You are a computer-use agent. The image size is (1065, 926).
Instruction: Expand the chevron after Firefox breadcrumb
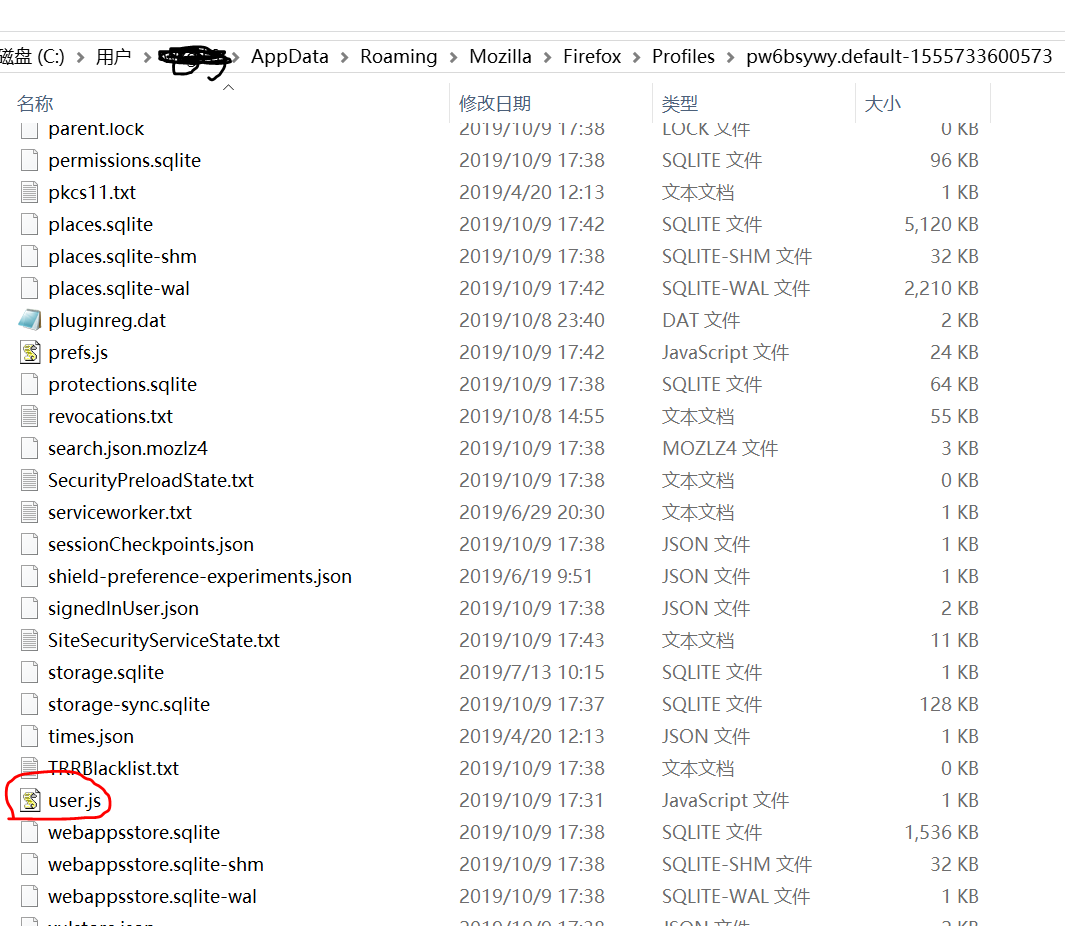click(636, 57)
